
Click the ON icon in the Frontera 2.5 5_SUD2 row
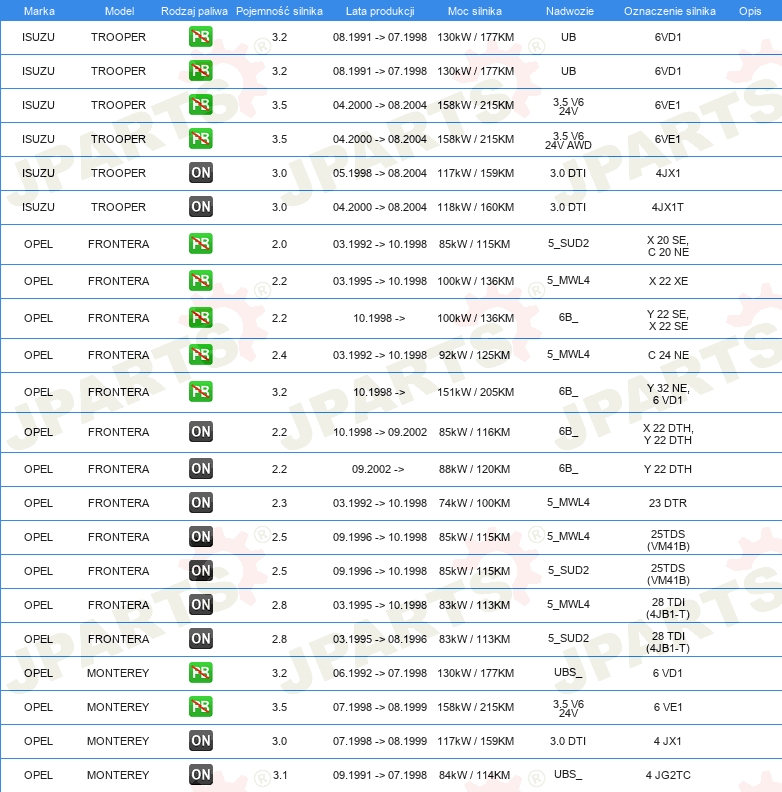click(x=201, y=570)
